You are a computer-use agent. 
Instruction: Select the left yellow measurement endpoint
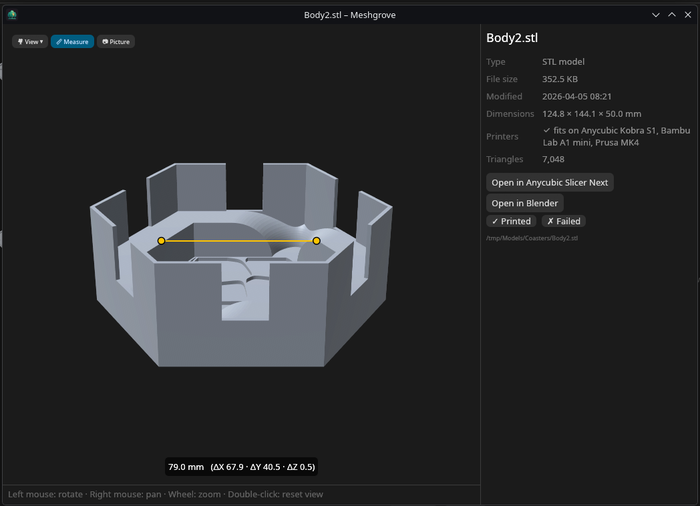tap(161, 241)
